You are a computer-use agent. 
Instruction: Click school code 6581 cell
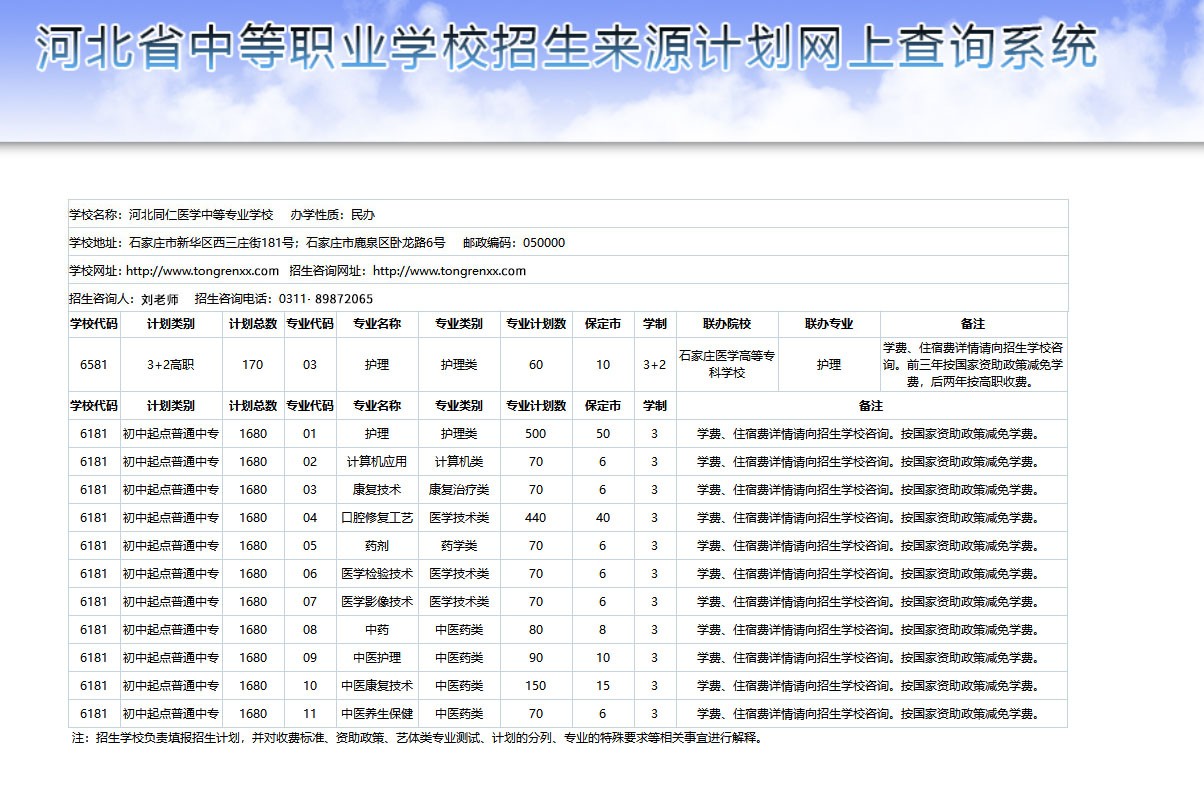point(94,365)
